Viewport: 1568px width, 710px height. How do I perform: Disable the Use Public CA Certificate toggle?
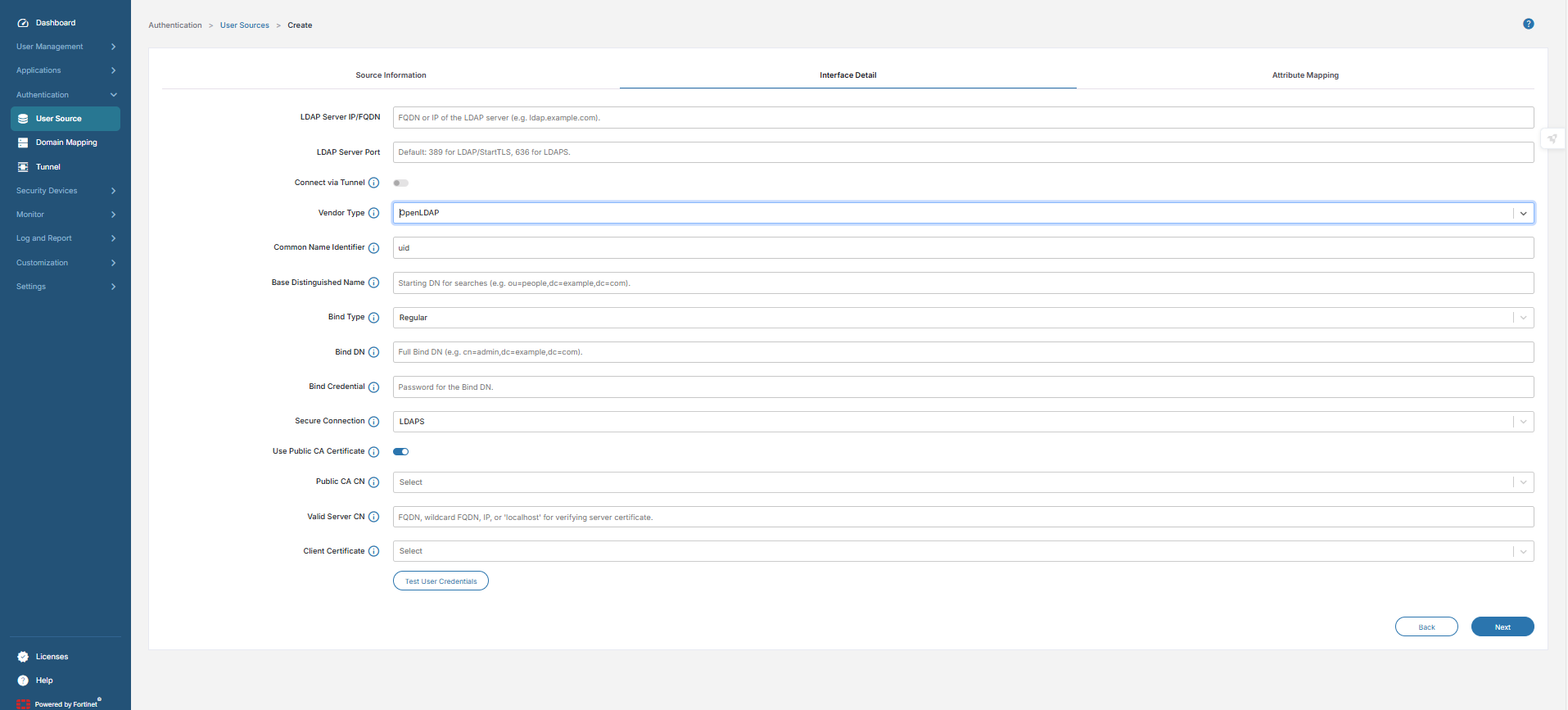[400, 451]
